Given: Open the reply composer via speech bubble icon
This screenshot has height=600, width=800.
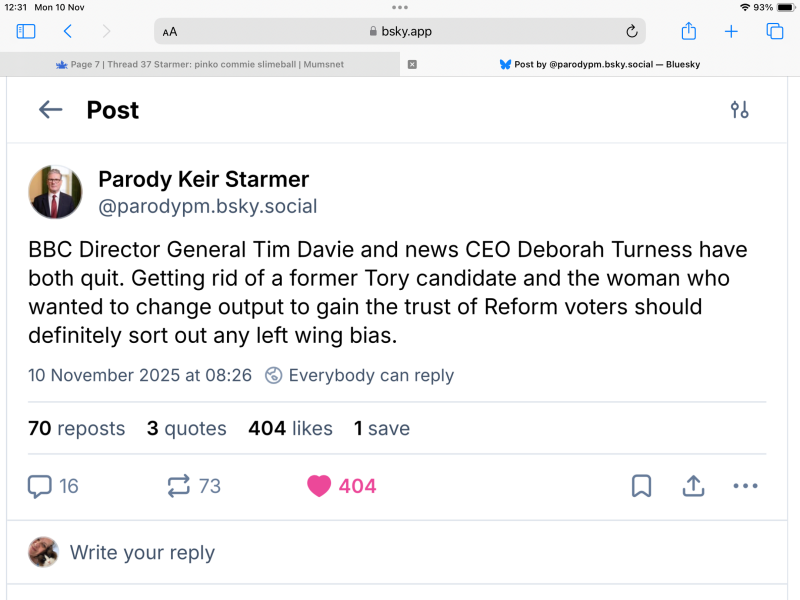Looking at the screenshot, I should coord(41,486).
